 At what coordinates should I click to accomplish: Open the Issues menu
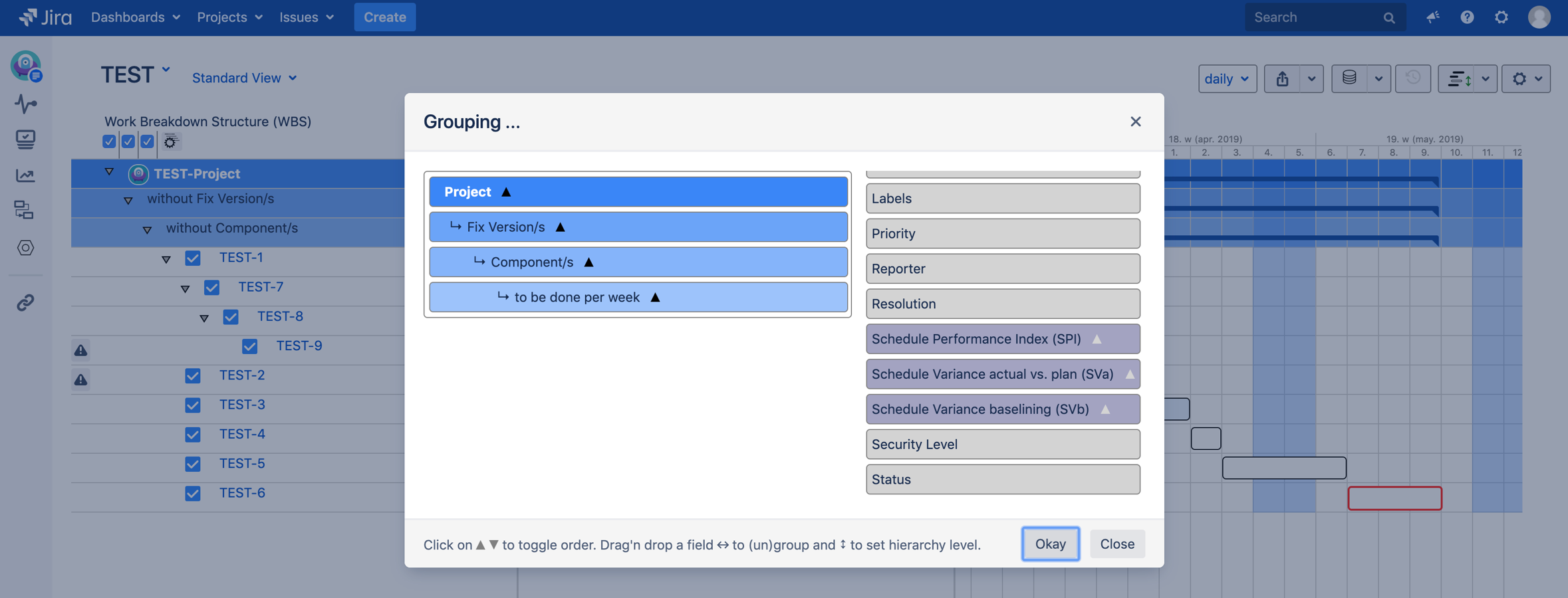point(306,17)
